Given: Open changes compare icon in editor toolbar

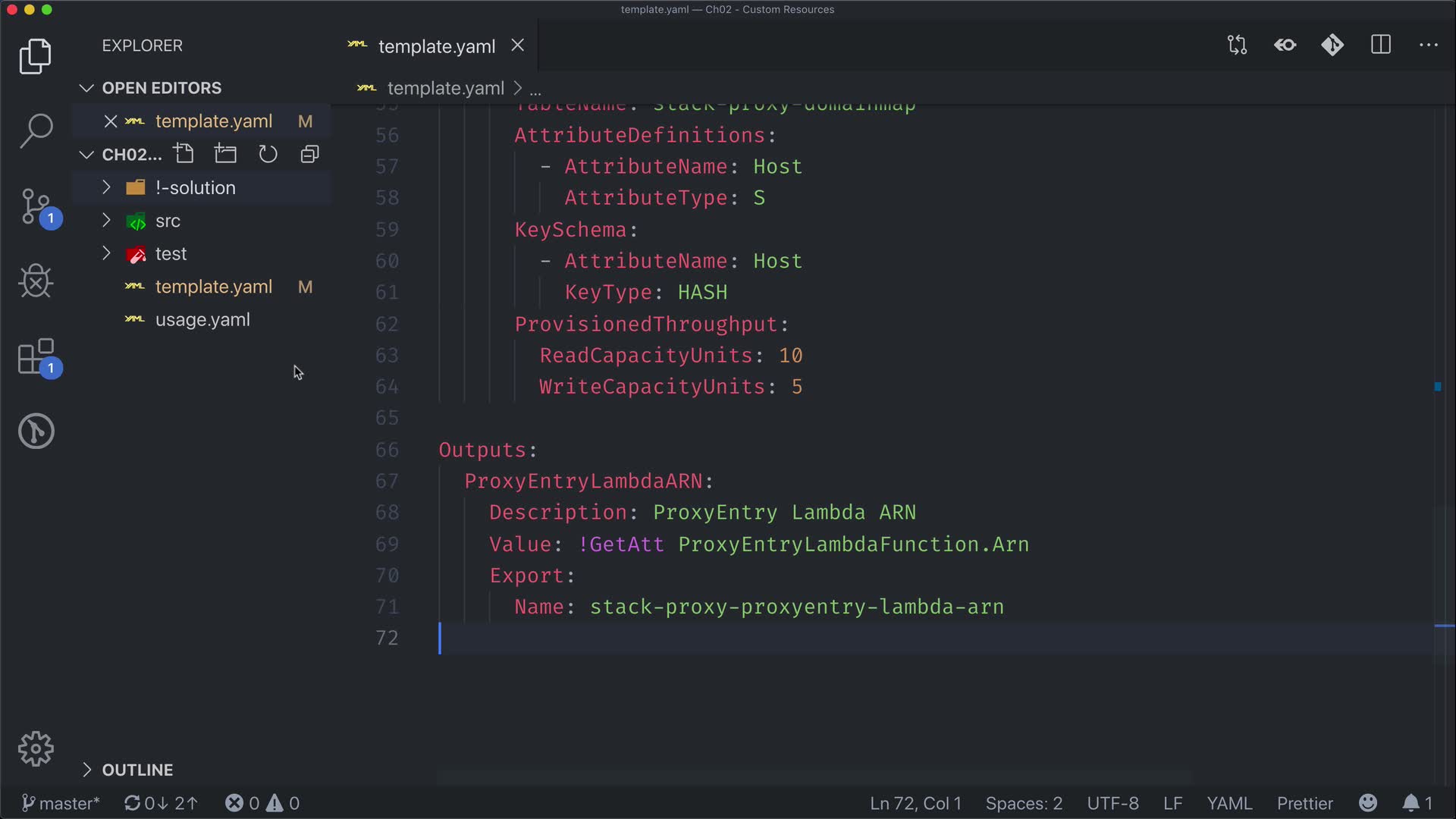Looking at the screenshot, I should [x=1237, y=45].
